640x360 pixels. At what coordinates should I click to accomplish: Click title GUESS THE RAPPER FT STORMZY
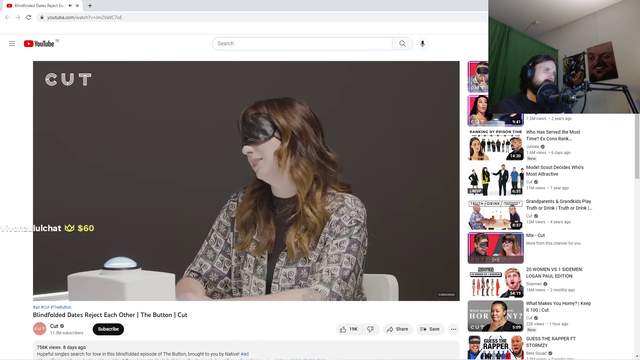click(x=551, y=342)
